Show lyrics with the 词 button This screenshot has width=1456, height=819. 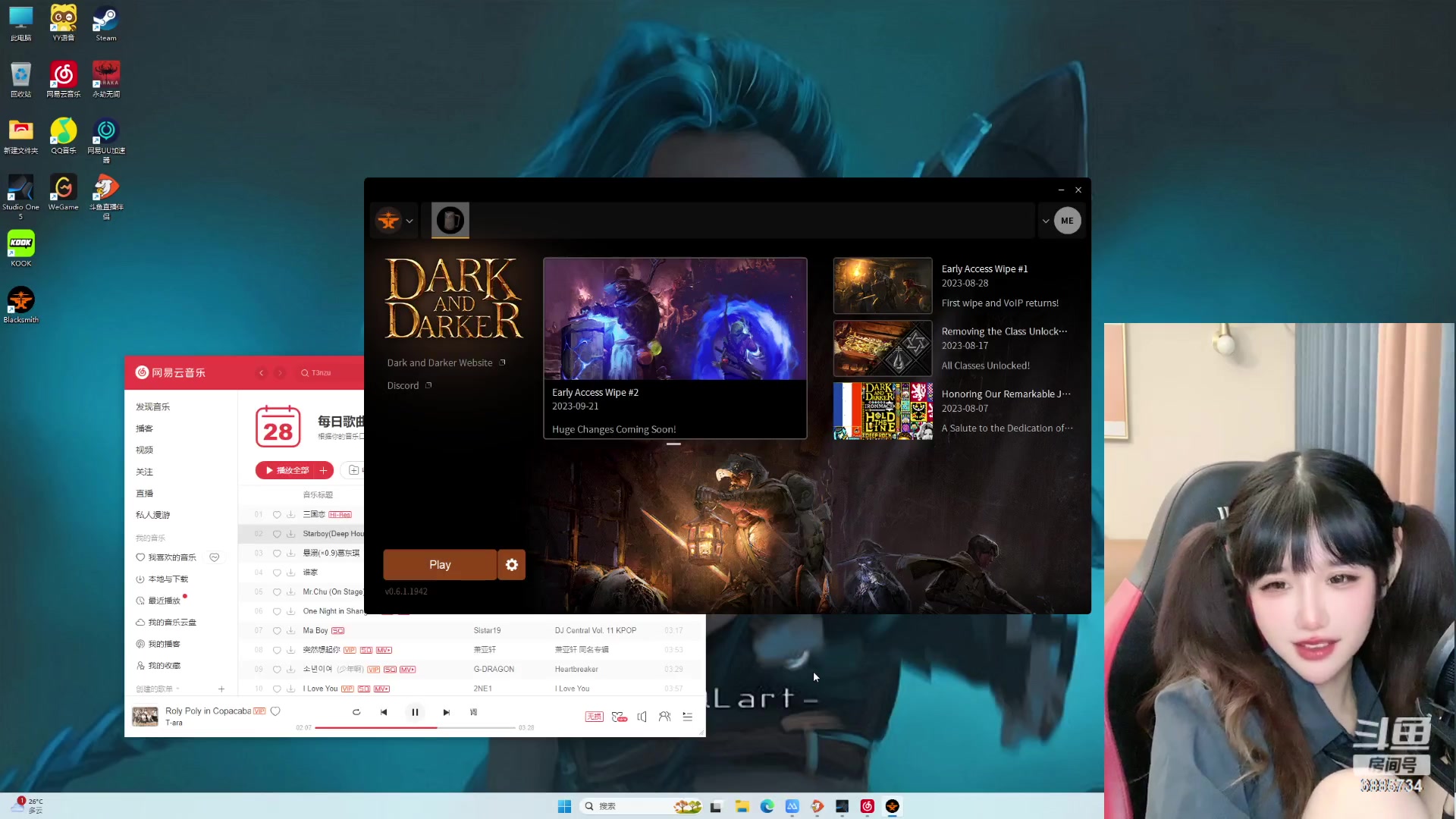pyautogui.click(x=473, y=712)
